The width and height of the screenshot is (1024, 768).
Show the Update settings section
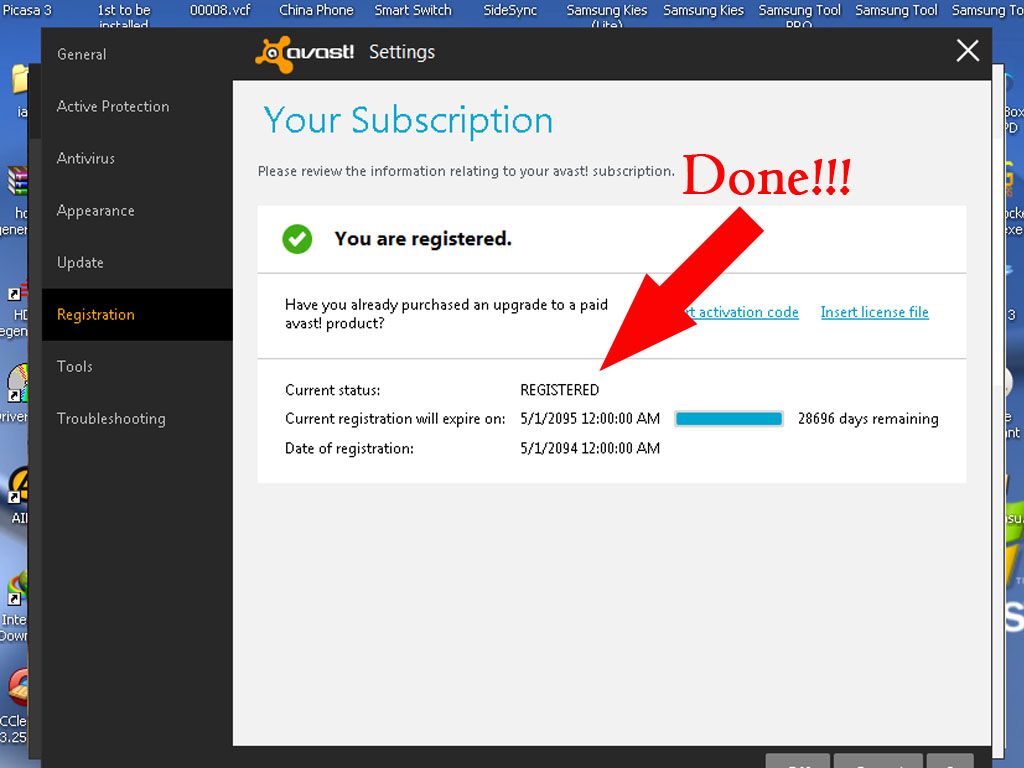80,262
